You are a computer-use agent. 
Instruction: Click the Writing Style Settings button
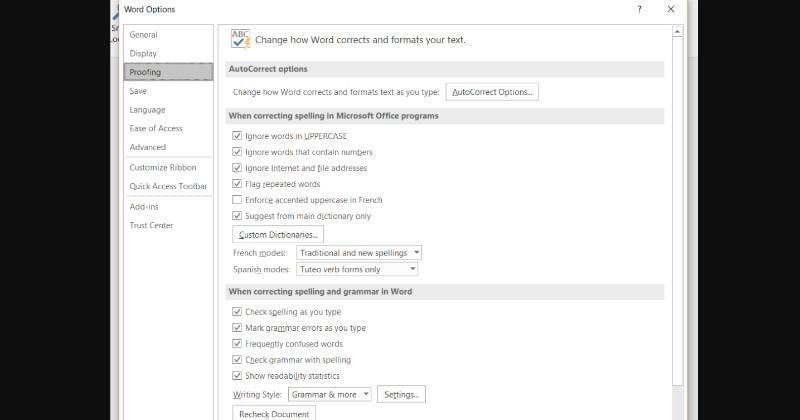pyautogui.click(x=401, y=394)
